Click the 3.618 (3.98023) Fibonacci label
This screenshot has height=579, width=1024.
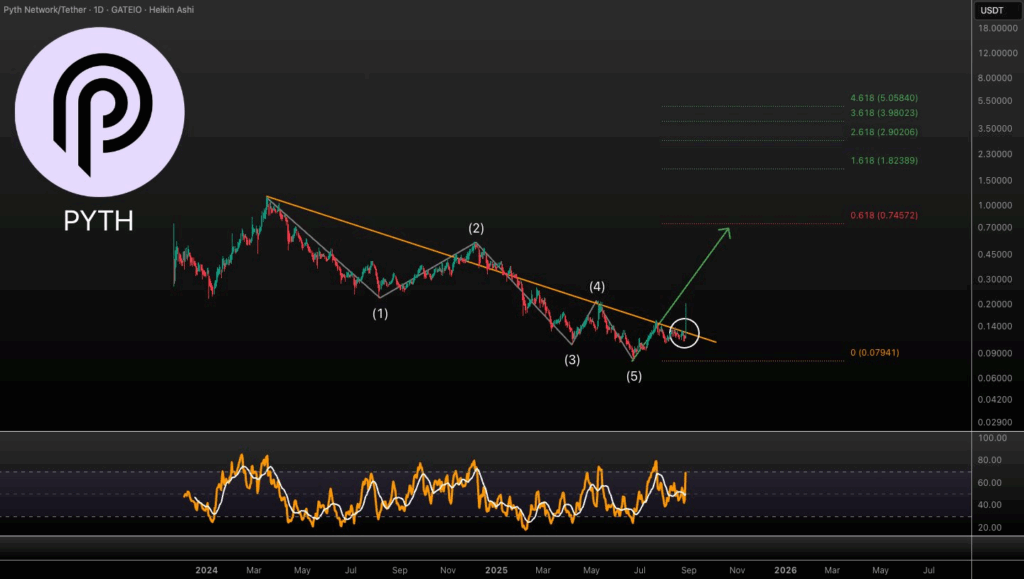[884, 113]
